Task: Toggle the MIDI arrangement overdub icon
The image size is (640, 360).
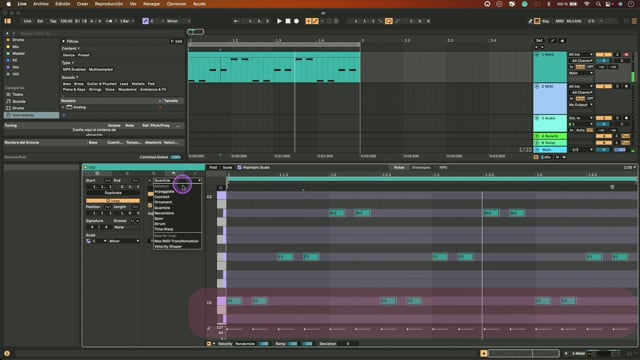Action: coord(308,21)
